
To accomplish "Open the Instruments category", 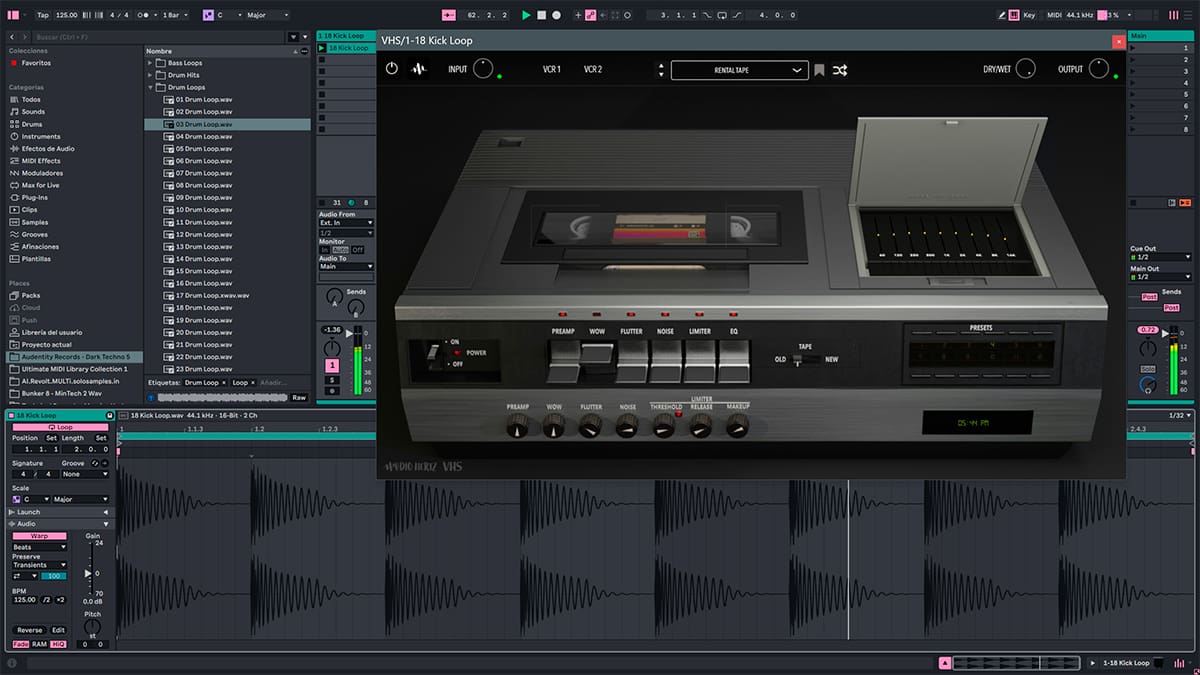I will pyautogui.click(x=41, y=136).
